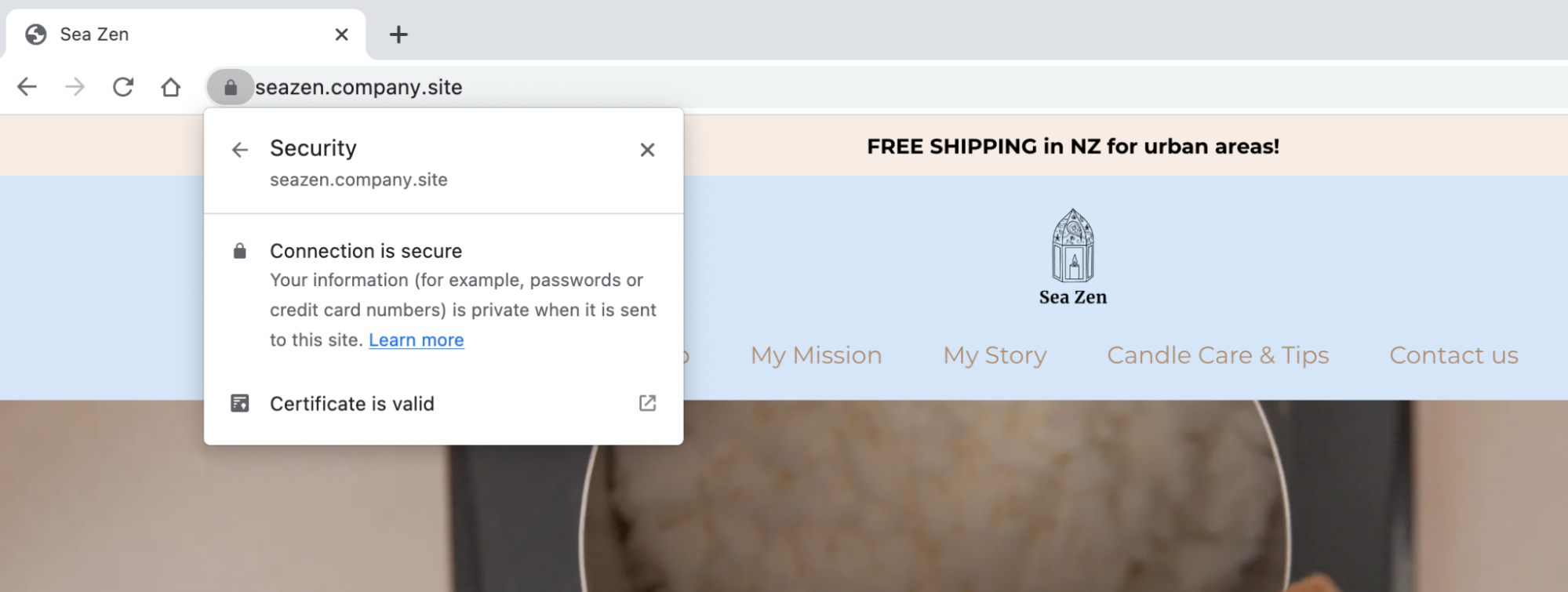The image size is (1568, 592).
Task: Navigate back using the browser back arrow
Action: 27,87
